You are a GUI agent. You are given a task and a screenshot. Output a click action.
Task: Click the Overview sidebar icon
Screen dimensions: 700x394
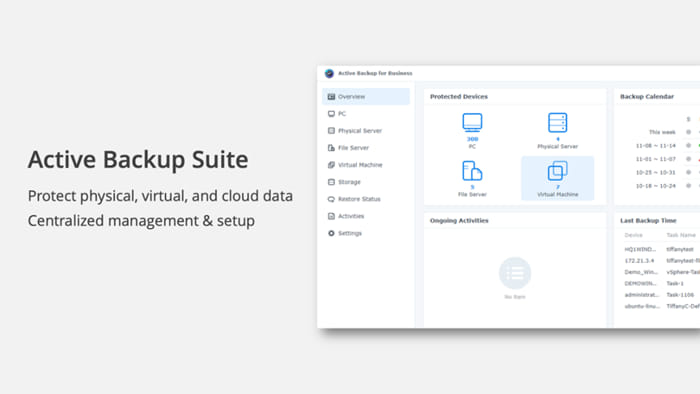(x=331, y=96)
